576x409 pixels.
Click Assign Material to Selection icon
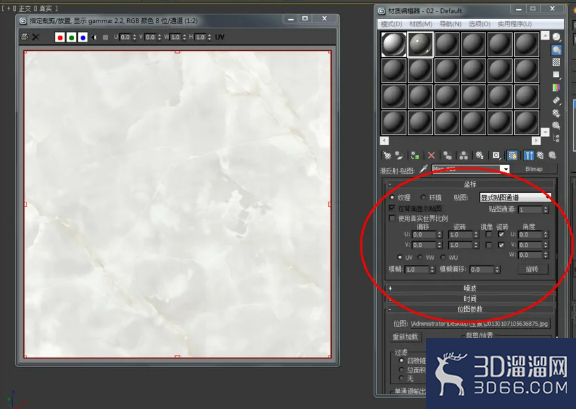(415, 155)
